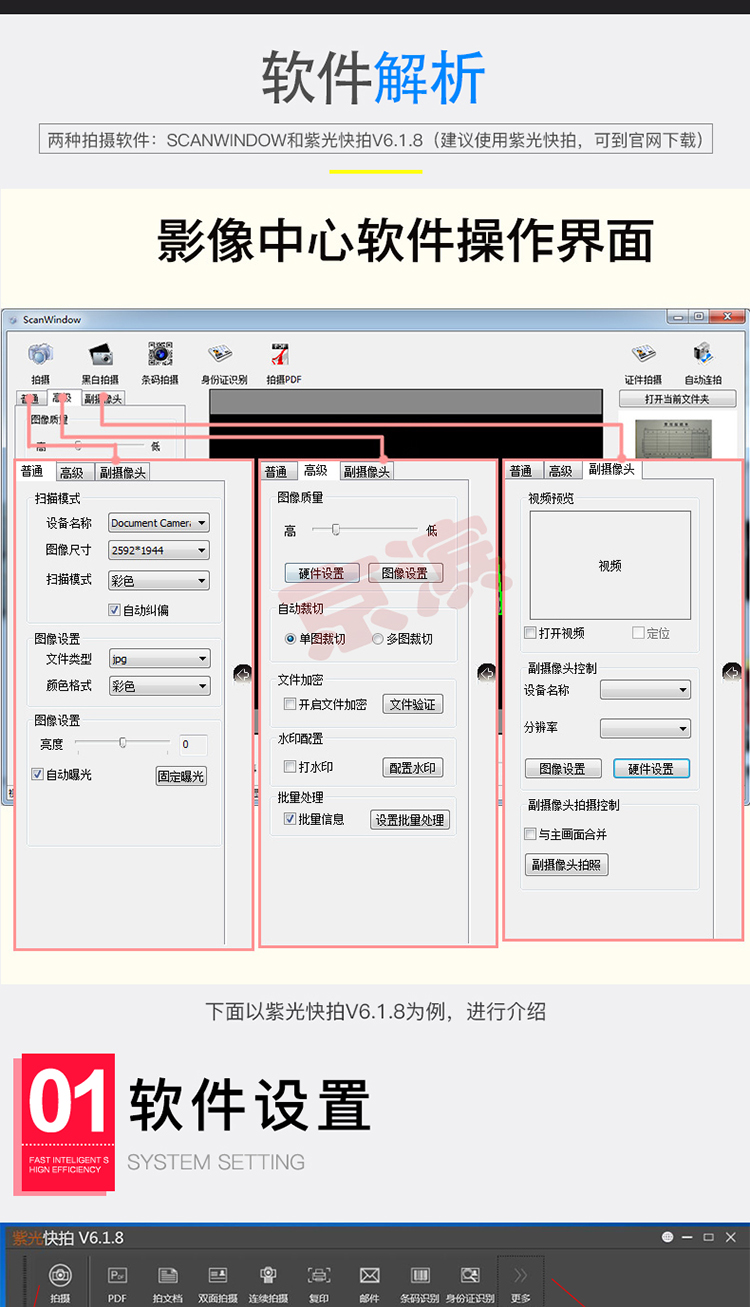Click 图像设置 button under 图像质量 slider

click(405, 573)
